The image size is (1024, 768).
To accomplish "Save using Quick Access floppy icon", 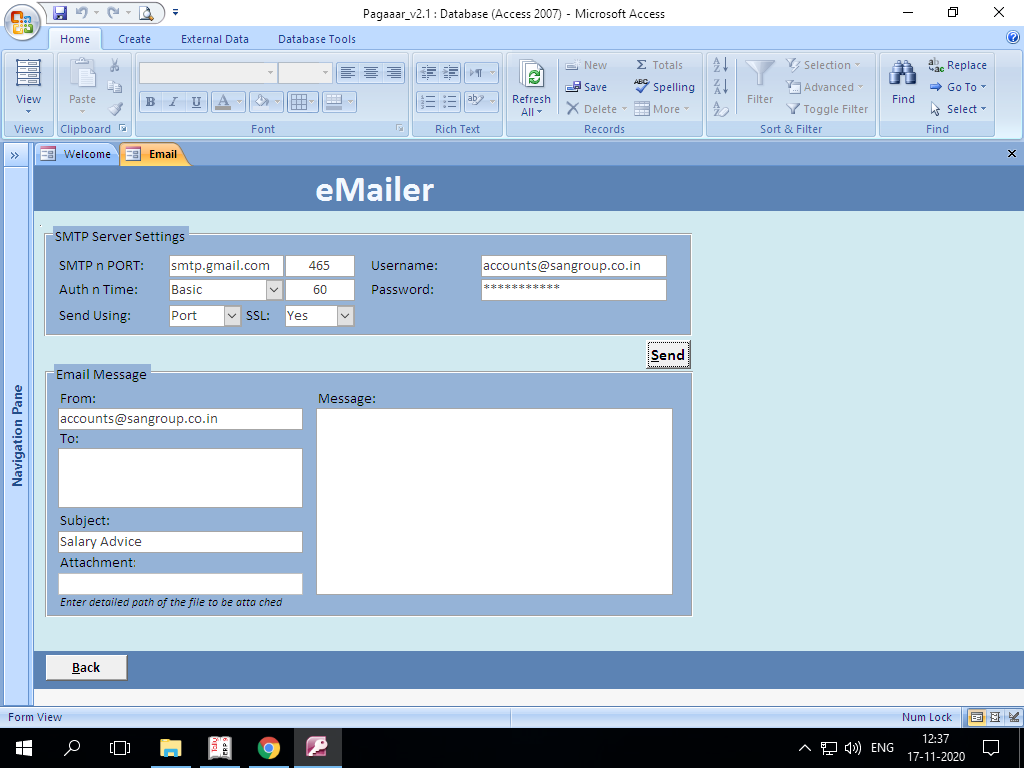I will (60, 12).
